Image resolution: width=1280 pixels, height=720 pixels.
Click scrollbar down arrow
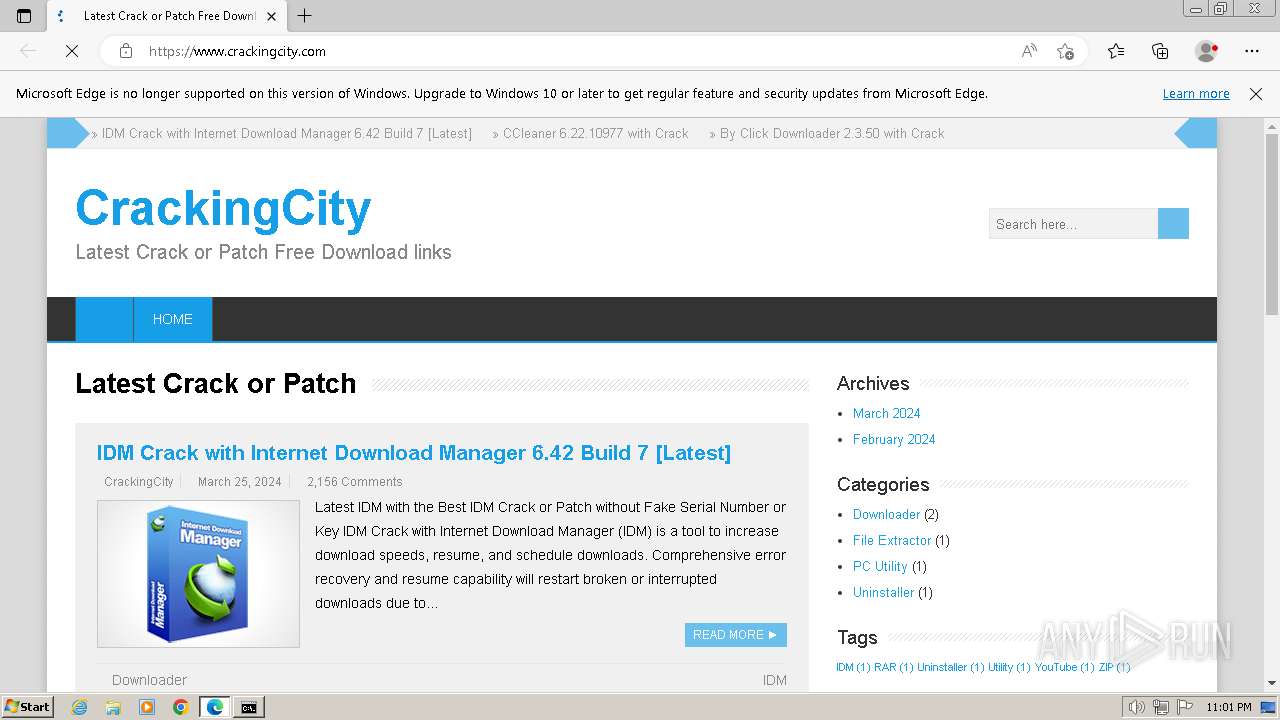pos(1272,683)
